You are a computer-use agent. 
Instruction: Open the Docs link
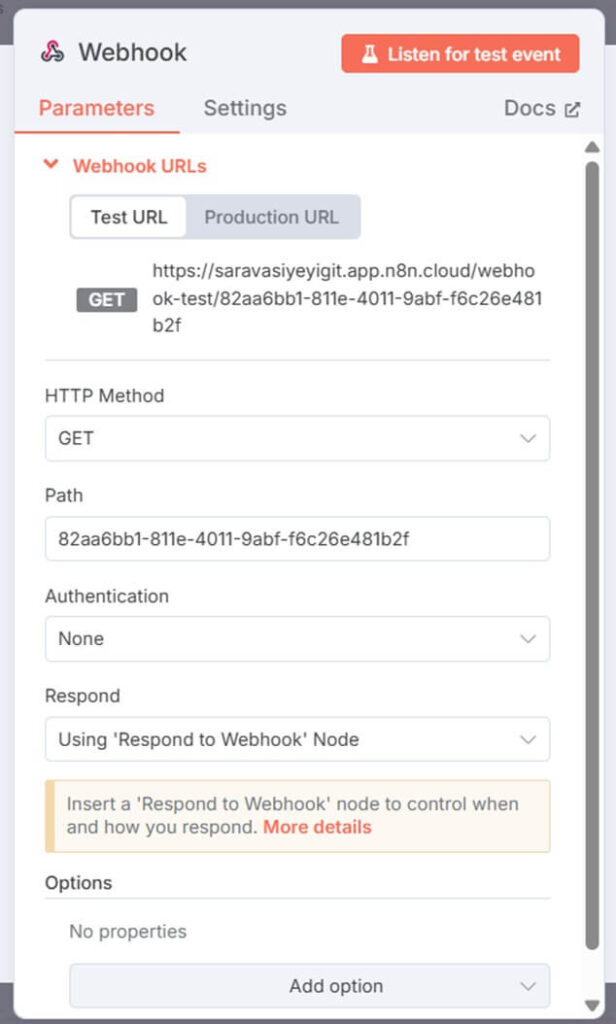tap(530, 108)
